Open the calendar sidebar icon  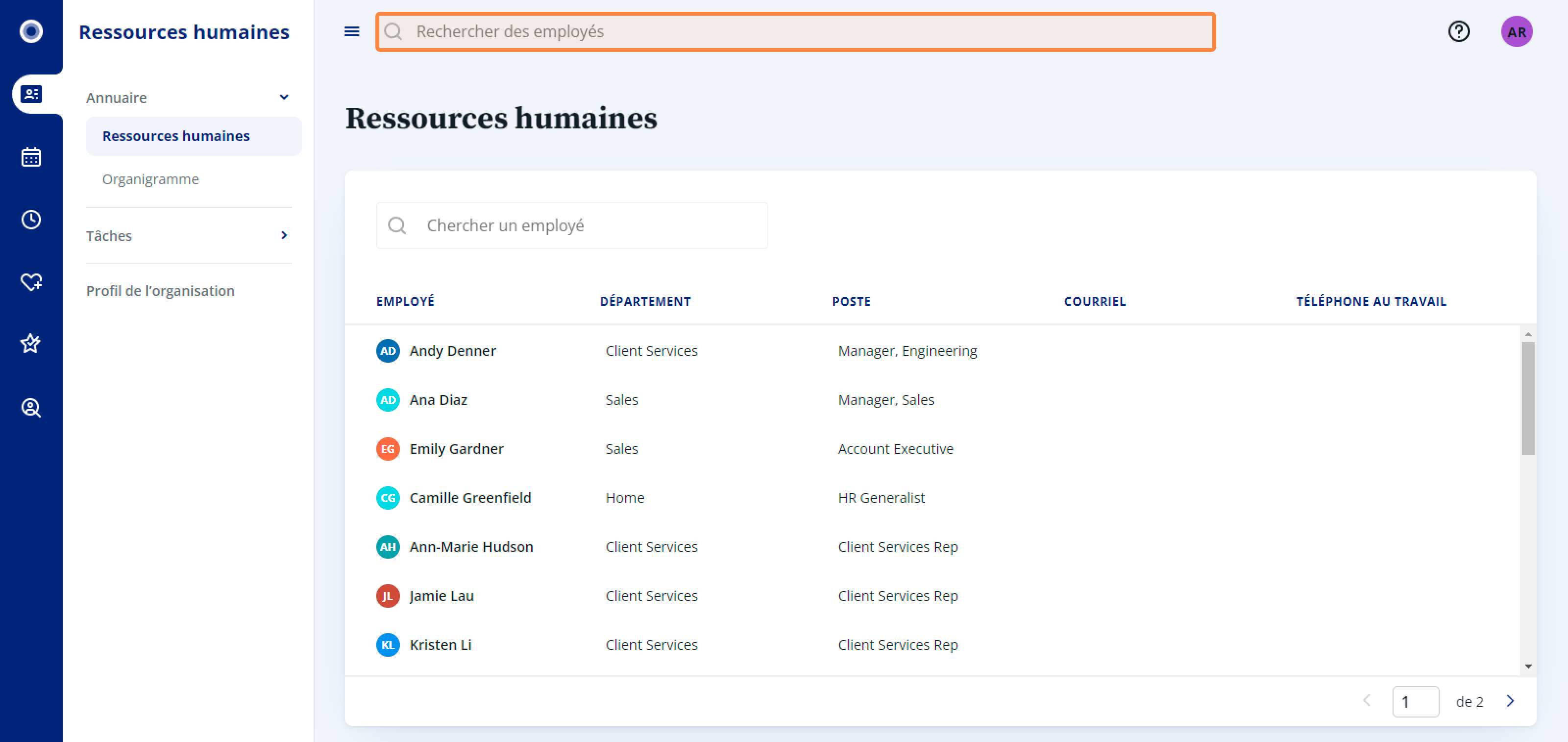click(x=31, y=157)
